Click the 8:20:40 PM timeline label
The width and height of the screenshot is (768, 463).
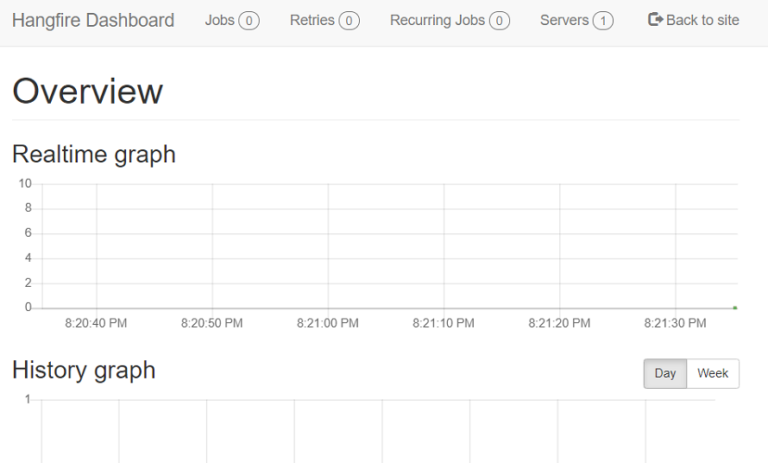pos(96,324)
